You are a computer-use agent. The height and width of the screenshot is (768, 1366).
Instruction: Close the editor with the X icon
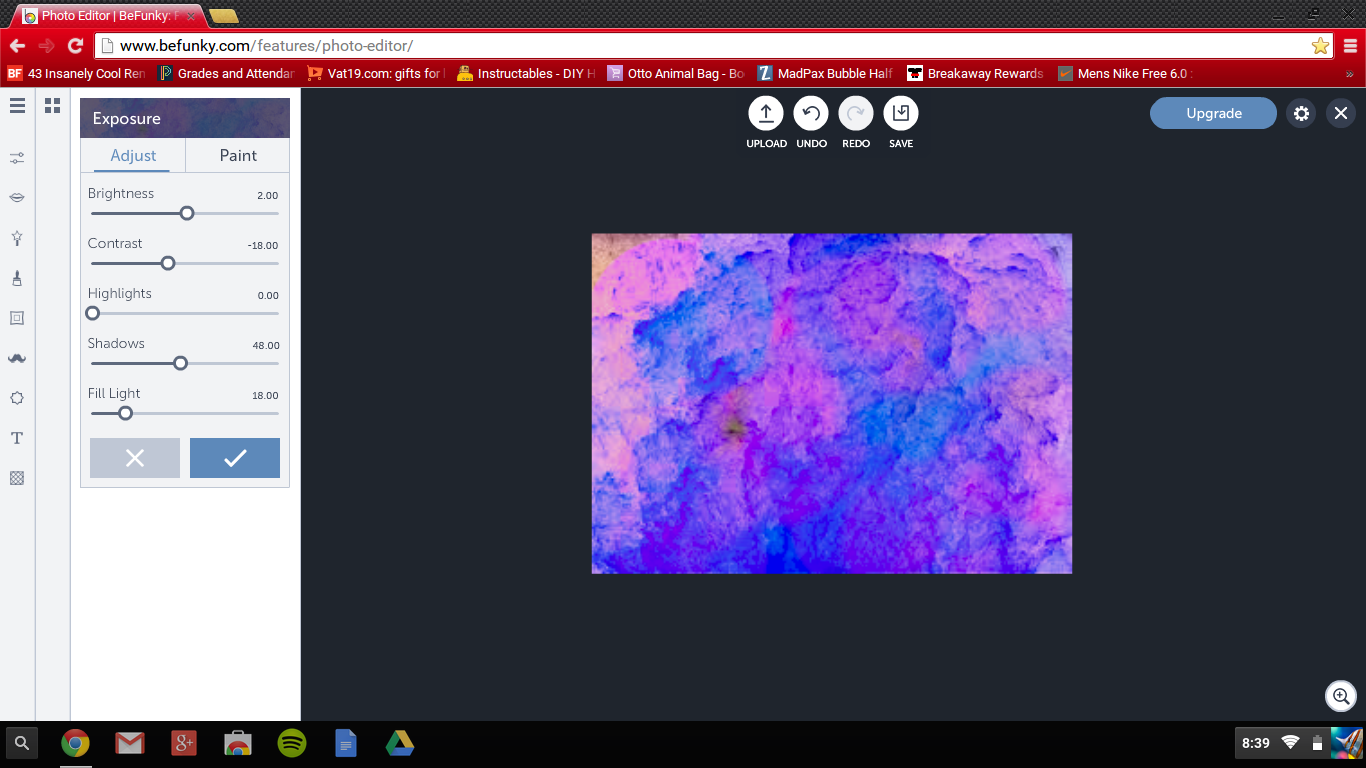[x=1341, y=113]
